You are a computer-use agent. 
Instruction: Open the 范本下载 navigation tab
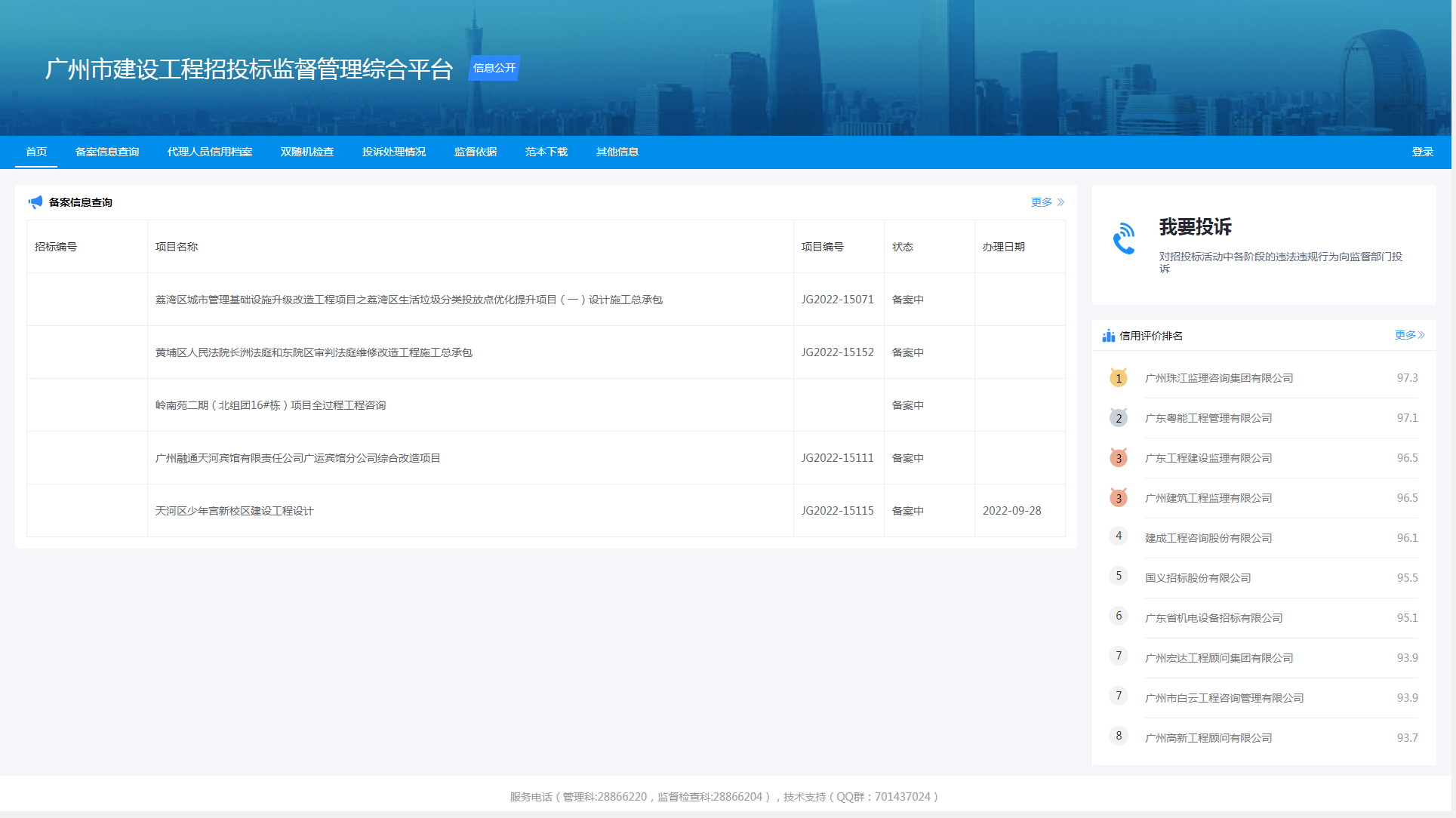(546, 152)
